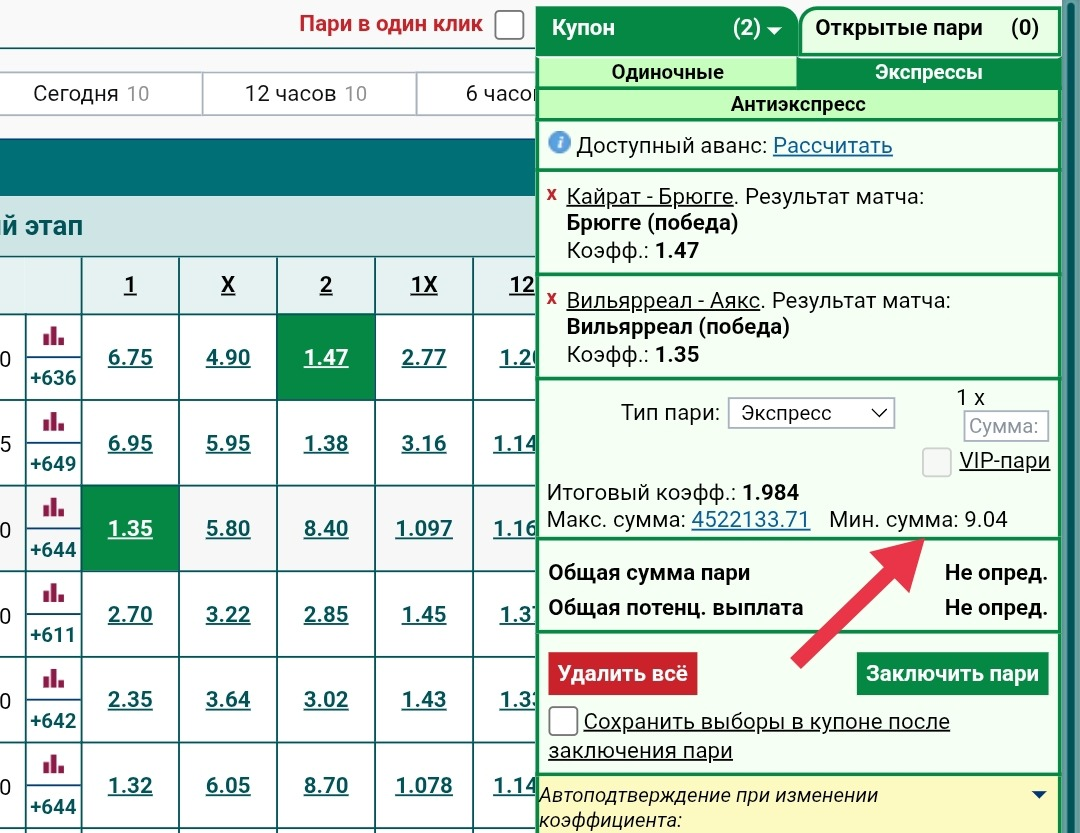Open the Тип пари dropdown showing Экспресс
The width and height of the screenshot is (1080, 833).
tap(811, 413)
